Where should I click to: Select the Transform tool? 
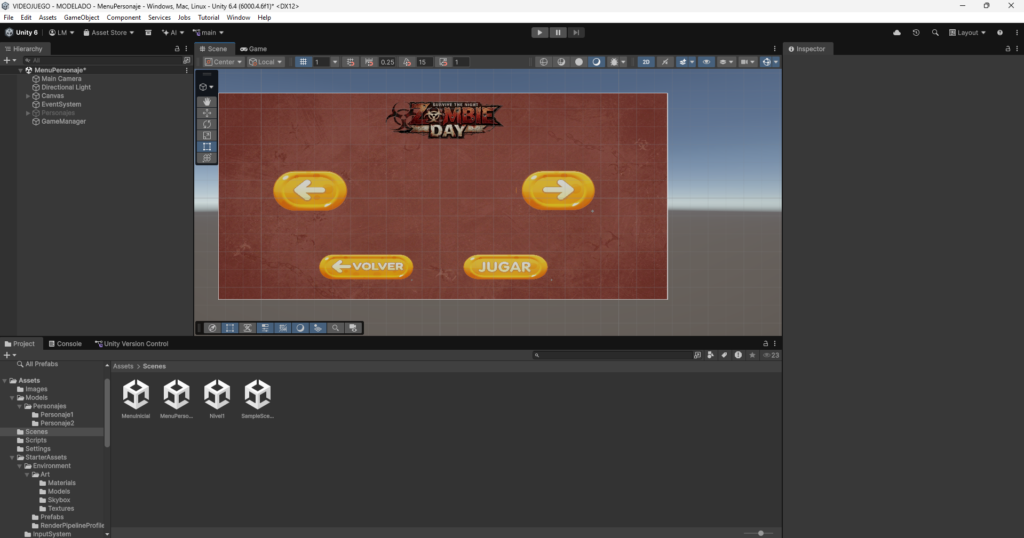[x=207, y=158]
